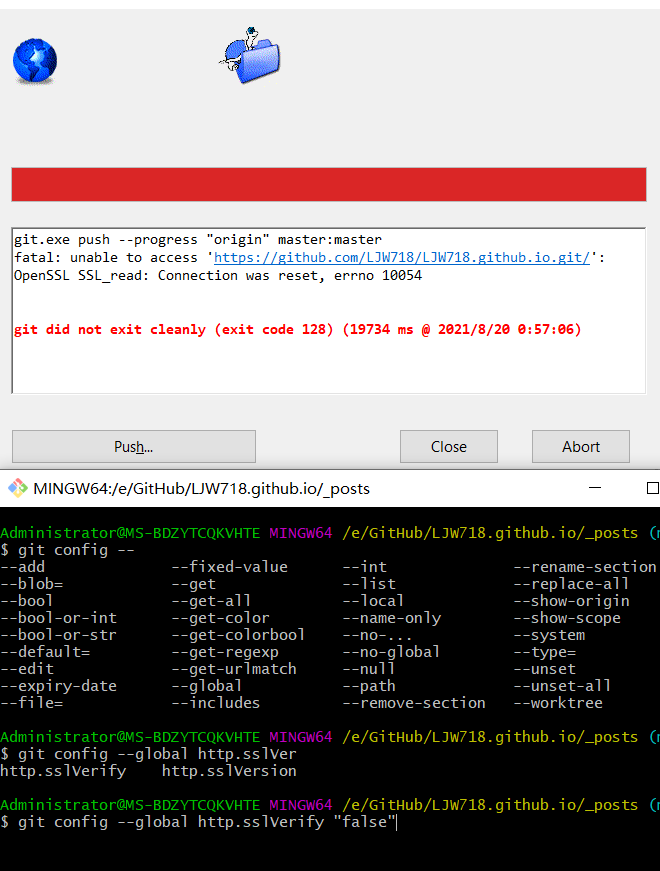Click the '--global' option in completion list

click(x=207, y=686)
